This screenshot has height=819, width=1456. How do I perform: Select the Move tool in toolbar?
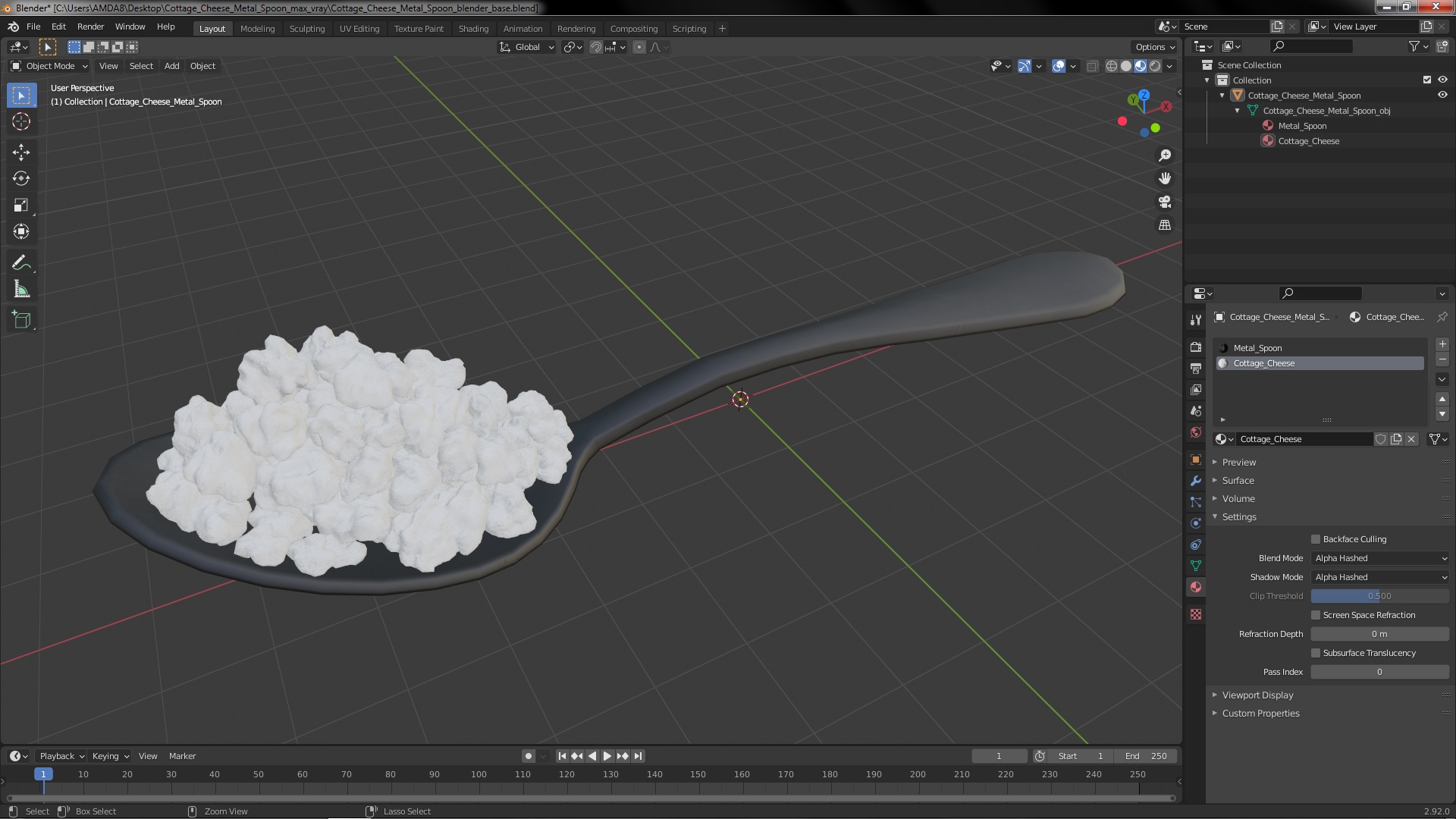pos(21,152)
